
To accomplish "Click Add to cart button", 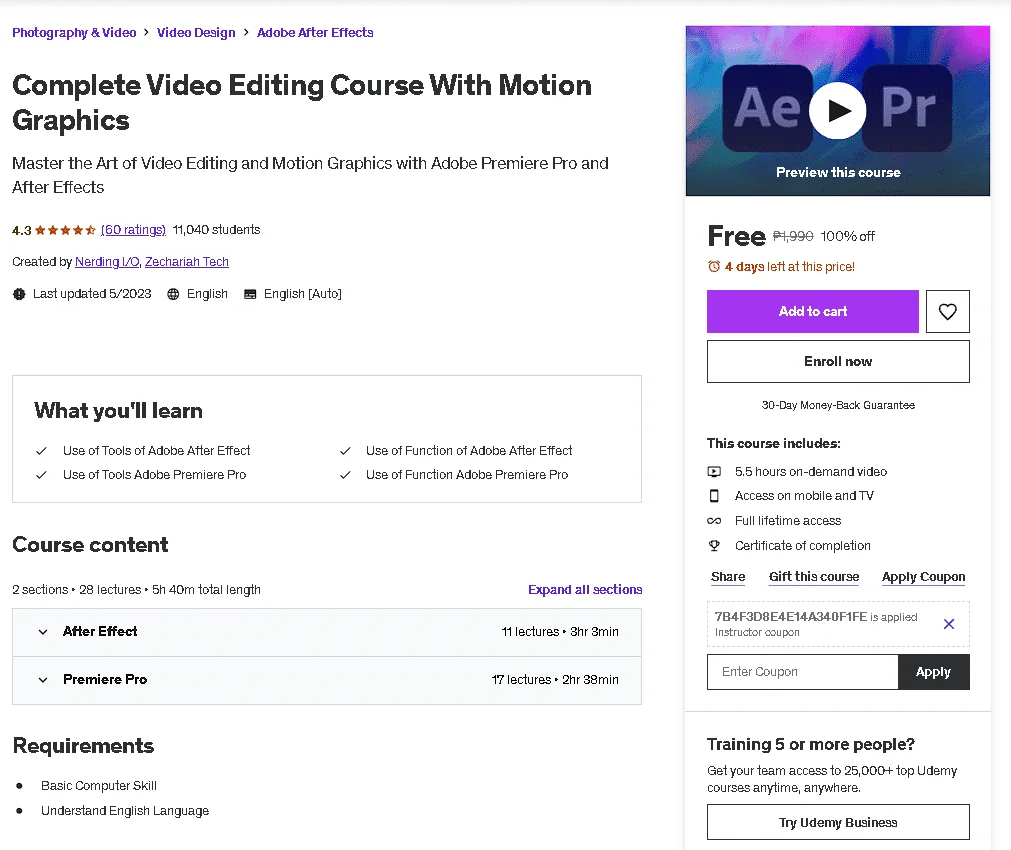I will click(812, 311).
